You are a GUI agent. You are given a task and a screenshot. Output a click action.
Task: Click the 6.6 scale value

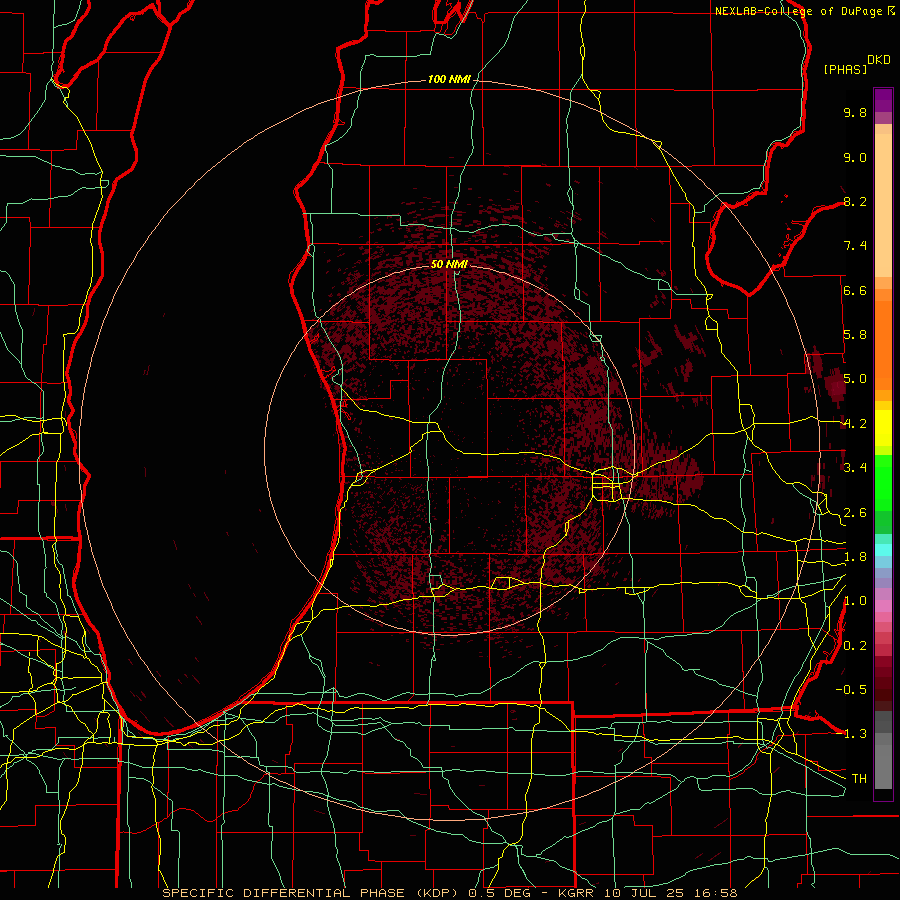pyautogui.click(x=855, y=290)
